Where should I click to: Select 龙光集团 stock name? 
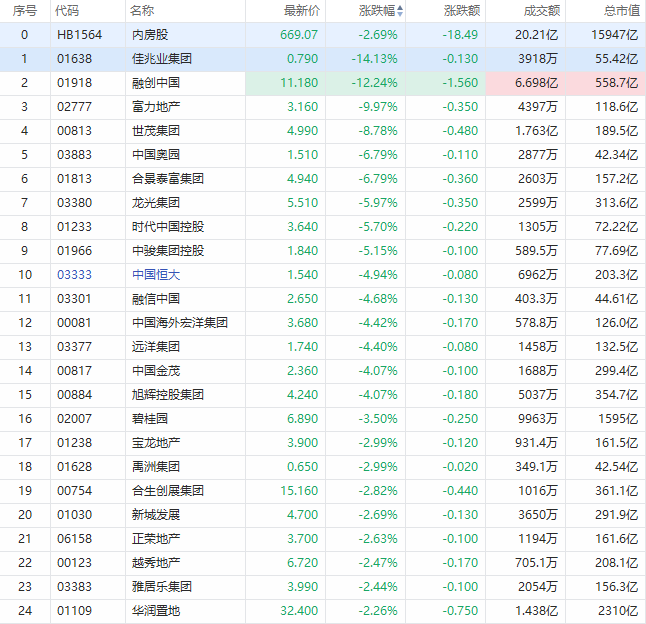click(x=156, y=203)
